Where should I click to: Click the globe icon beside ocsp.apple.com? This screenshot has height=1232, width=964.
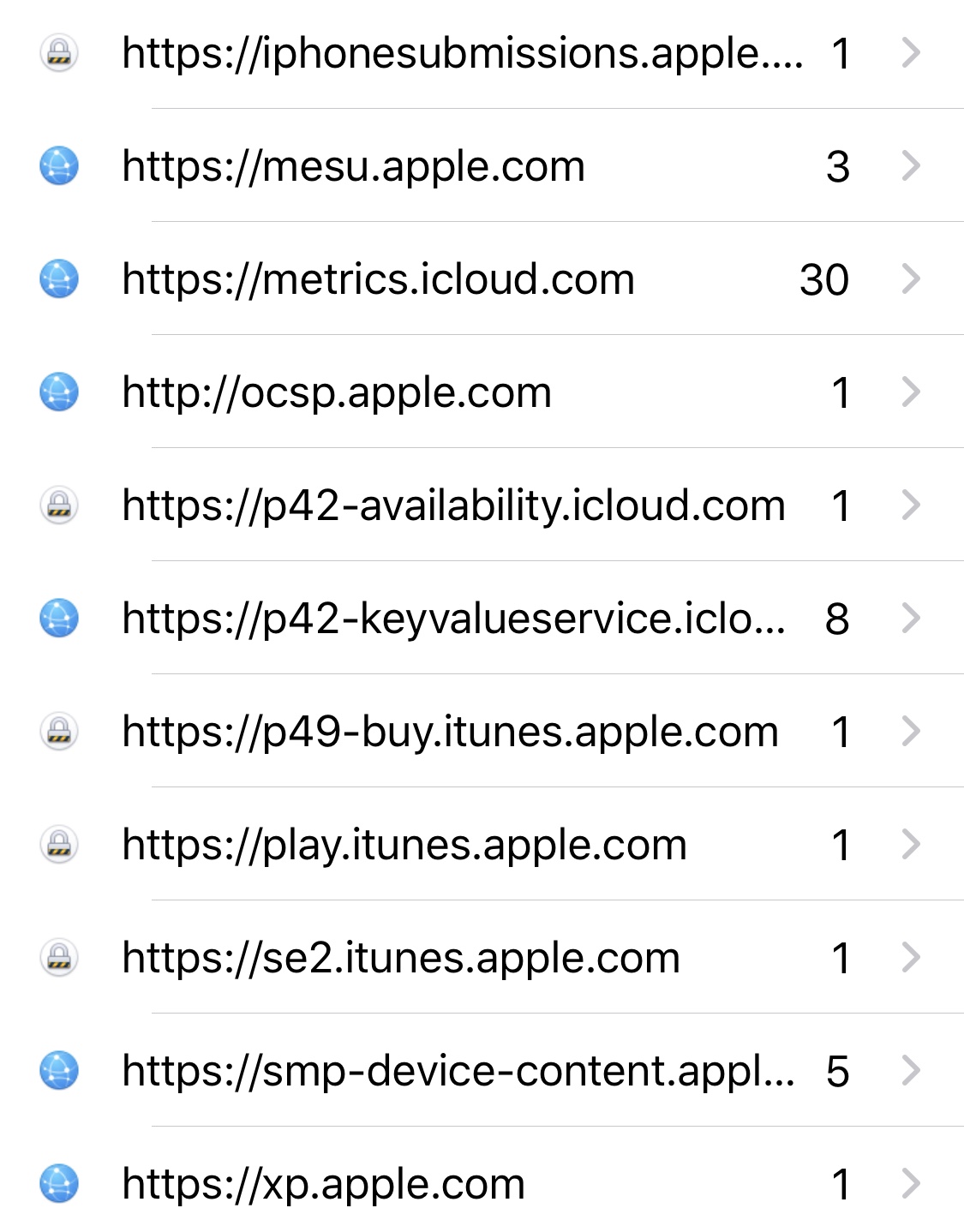59,392
